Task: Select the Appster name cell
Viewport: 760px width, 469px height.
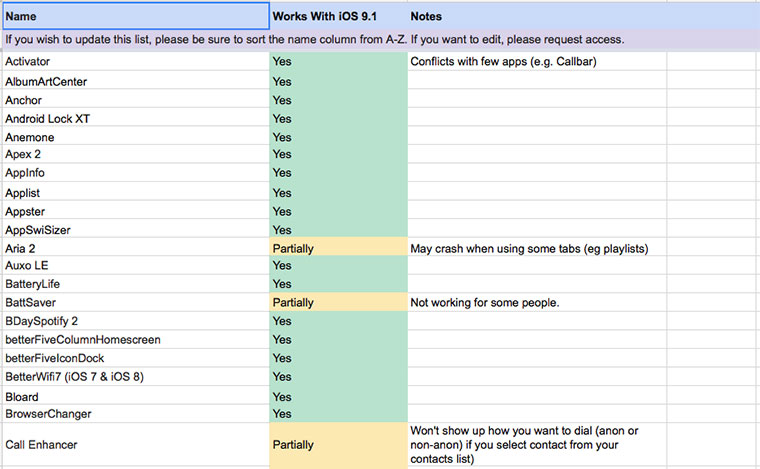Action: click(136, 210)
